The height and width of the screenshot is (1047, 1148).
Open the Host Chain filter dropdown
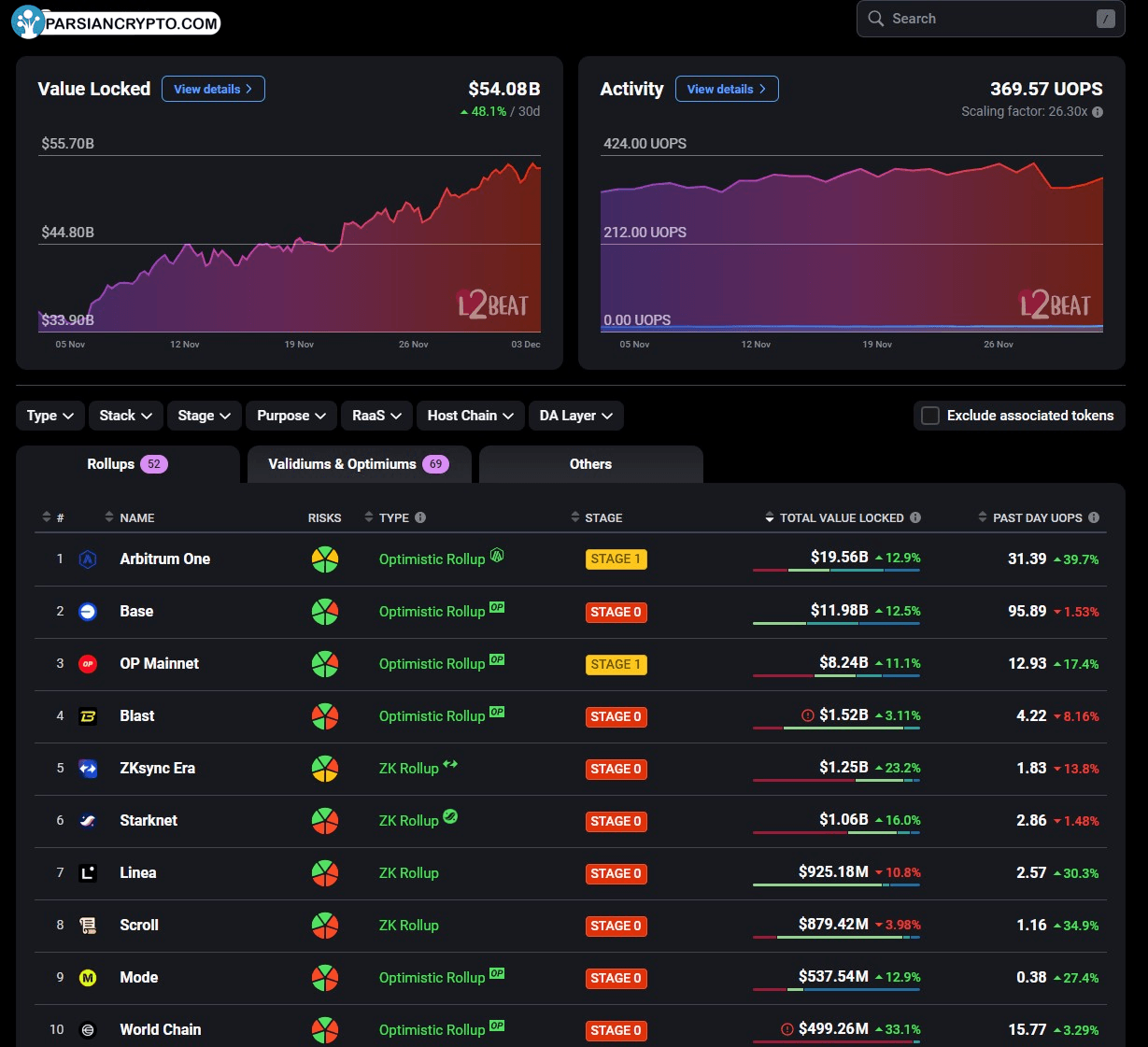471,416
